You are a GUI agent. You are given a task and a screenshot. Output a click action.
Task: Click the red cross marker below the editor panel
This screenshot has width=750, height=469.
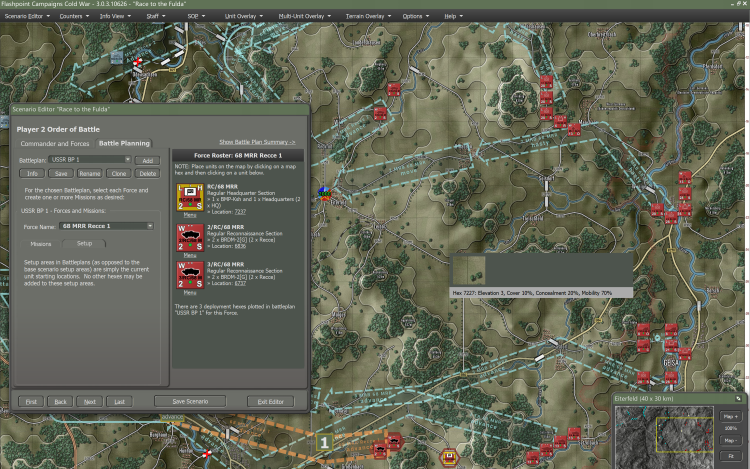pos(207,453)
